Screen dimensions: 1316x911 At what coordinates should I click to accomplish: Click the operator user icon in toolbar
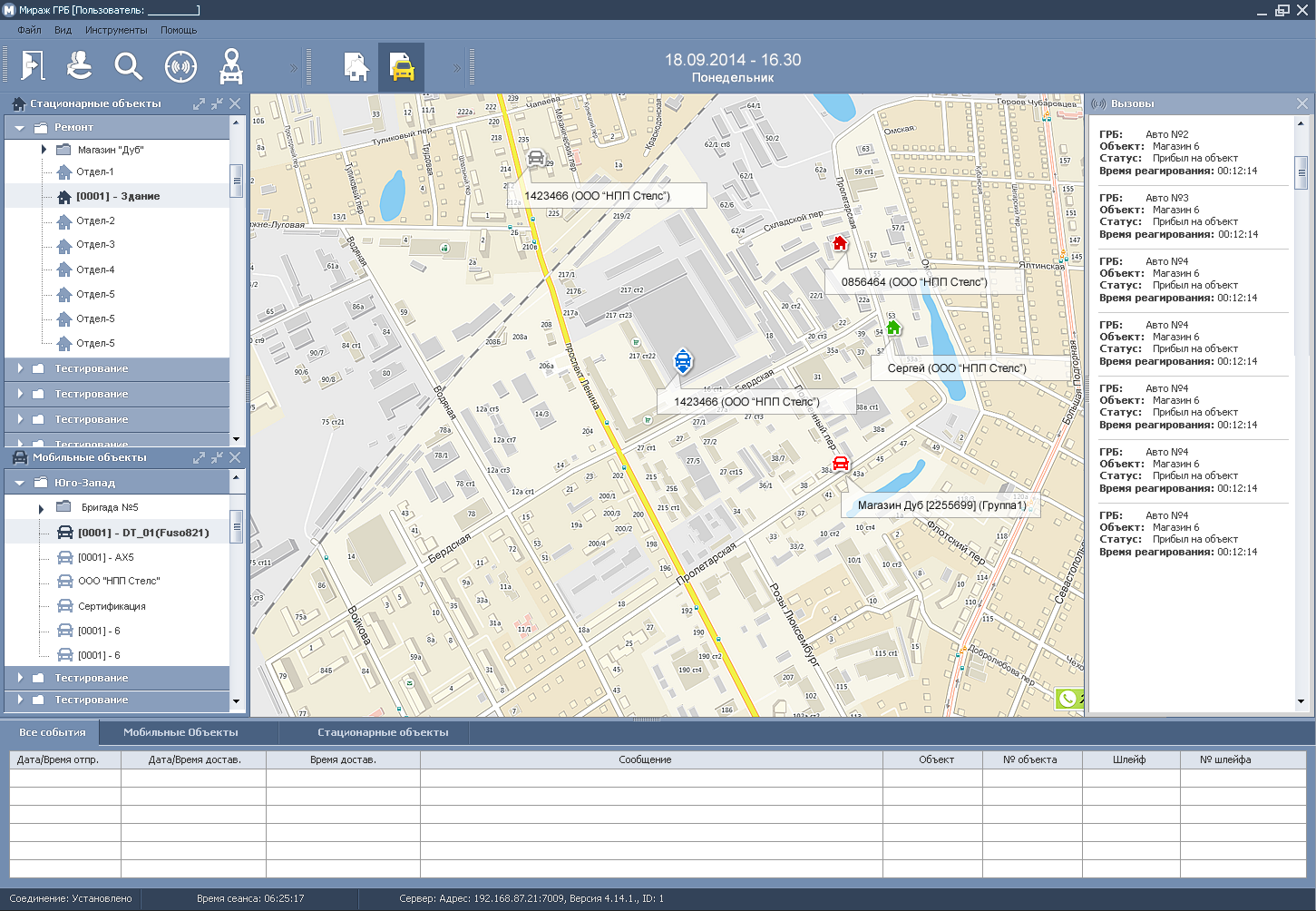tap(80, 66)
